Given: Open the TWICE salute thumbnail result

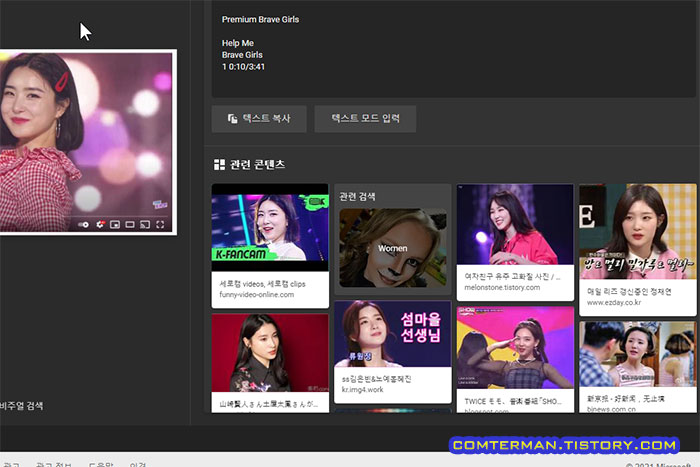Looking at the screenshot, I should pyautogui.click(x=515, y=347).
